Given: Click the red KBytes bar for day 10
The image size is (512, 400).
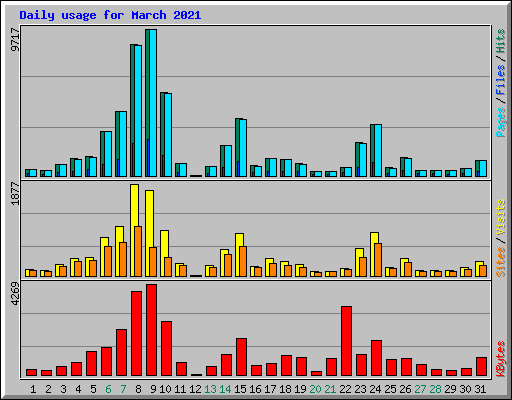Looking at the screenshot, I should 166,349.
